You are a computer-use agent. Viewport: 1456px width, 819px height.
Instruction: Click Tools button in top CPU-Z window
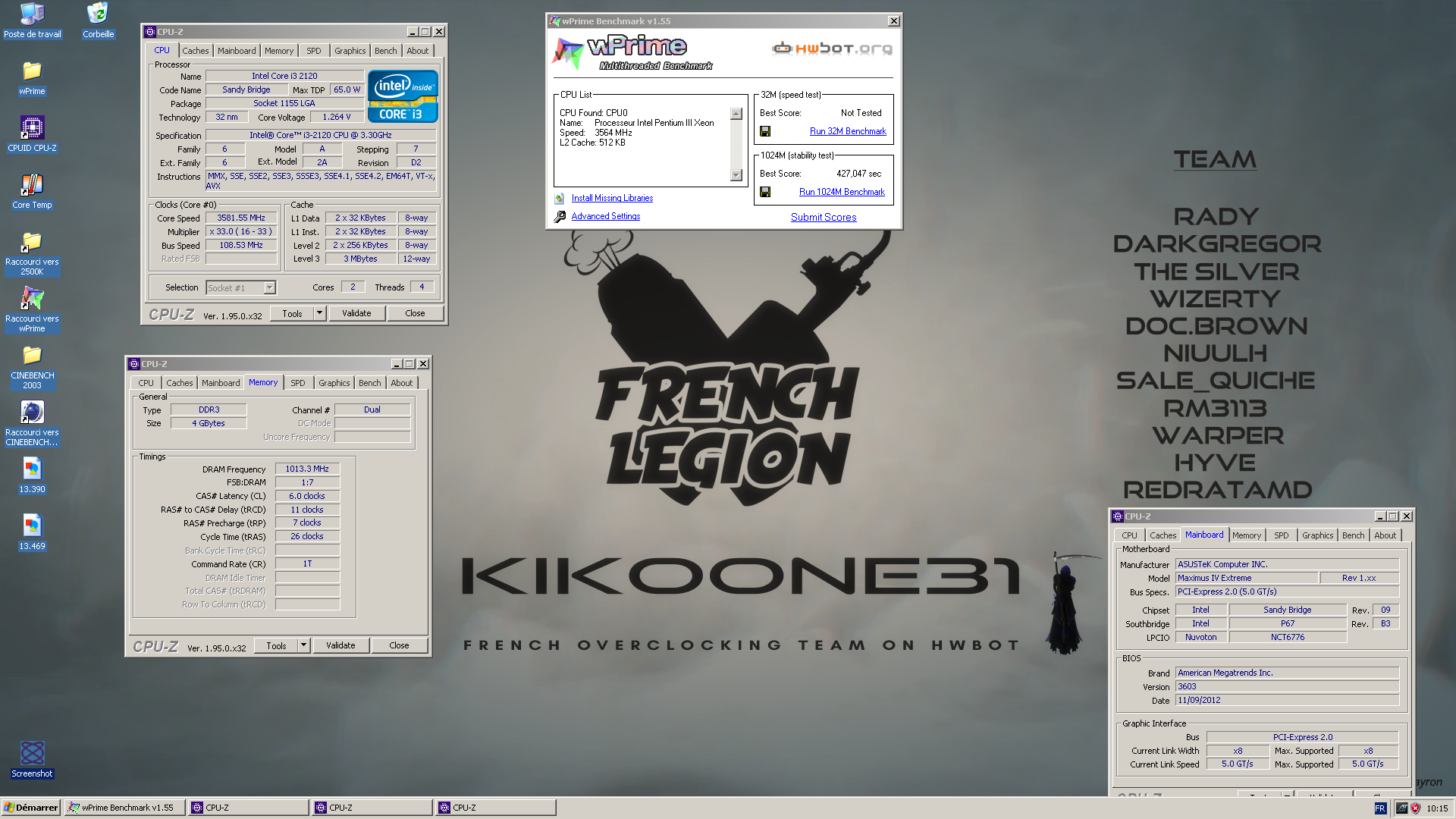[x=292, y=313]
